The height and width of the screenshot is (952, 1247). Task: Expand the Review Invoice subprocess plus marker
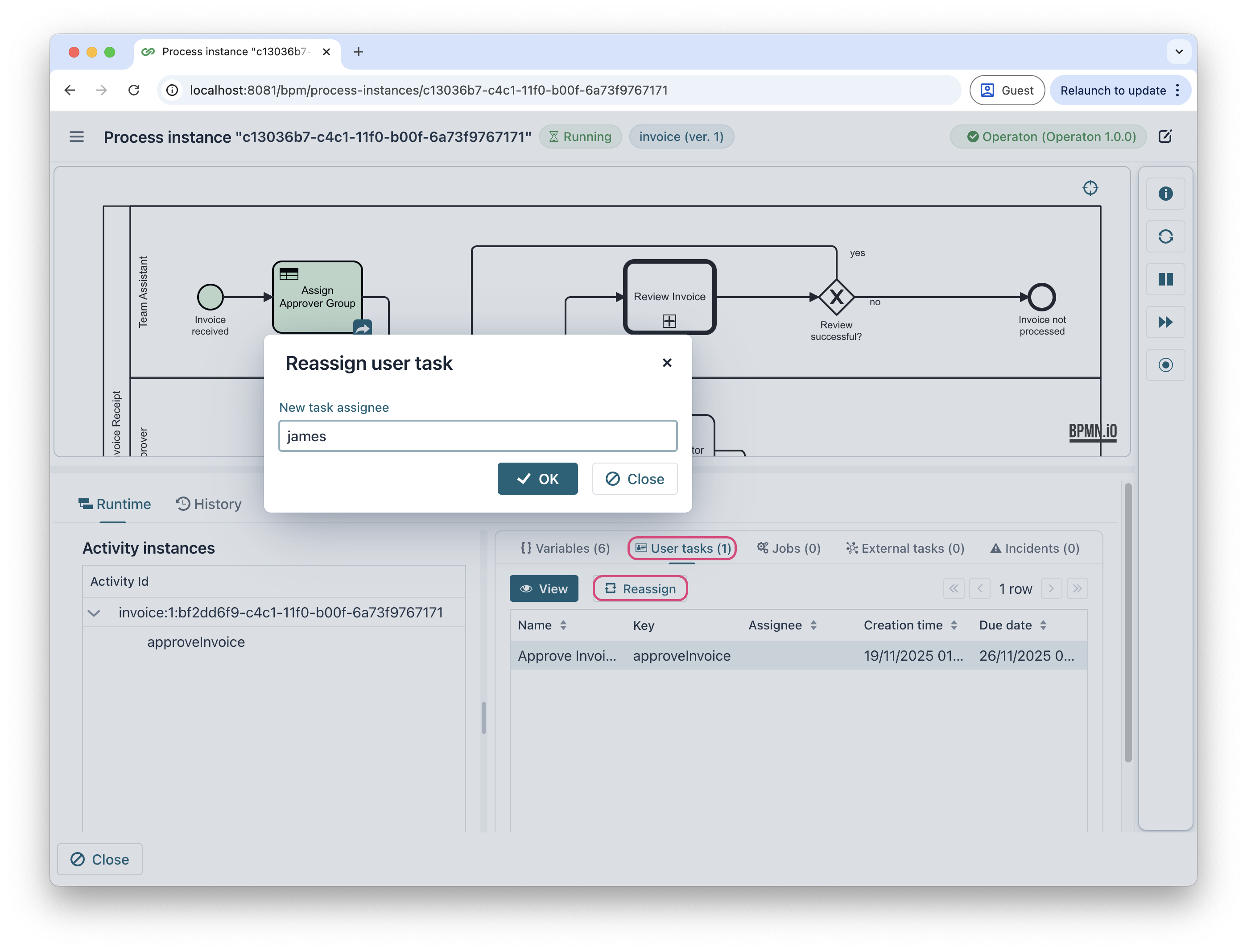tap(669, 321)
